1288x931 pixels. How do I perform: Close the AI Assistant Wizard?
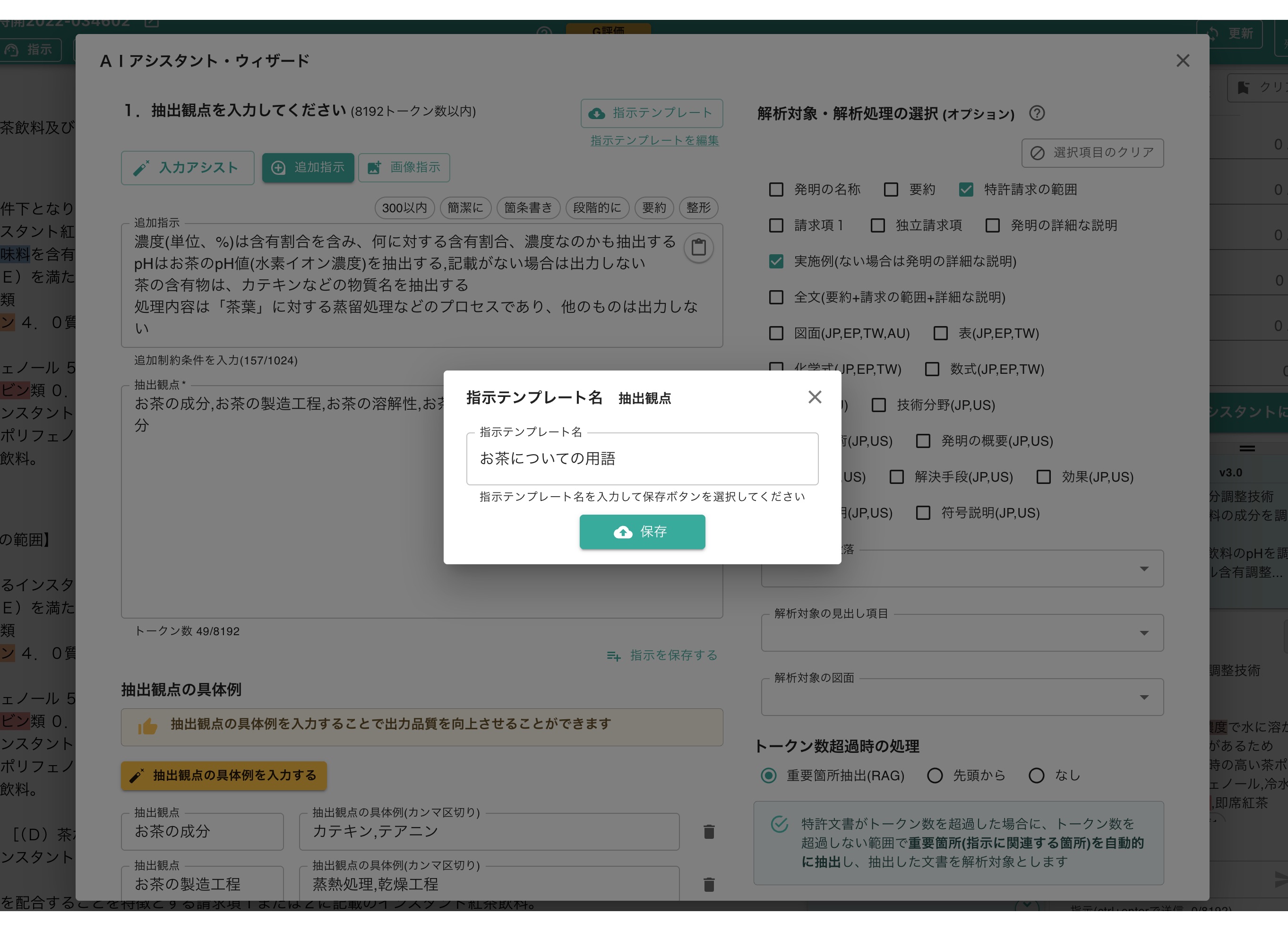1183,61
